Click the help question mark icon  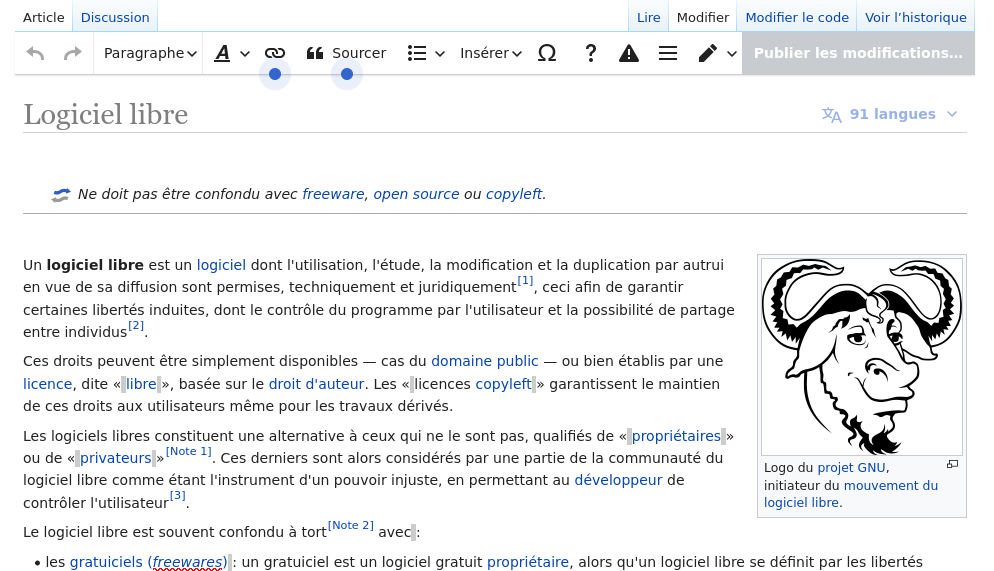590,53
